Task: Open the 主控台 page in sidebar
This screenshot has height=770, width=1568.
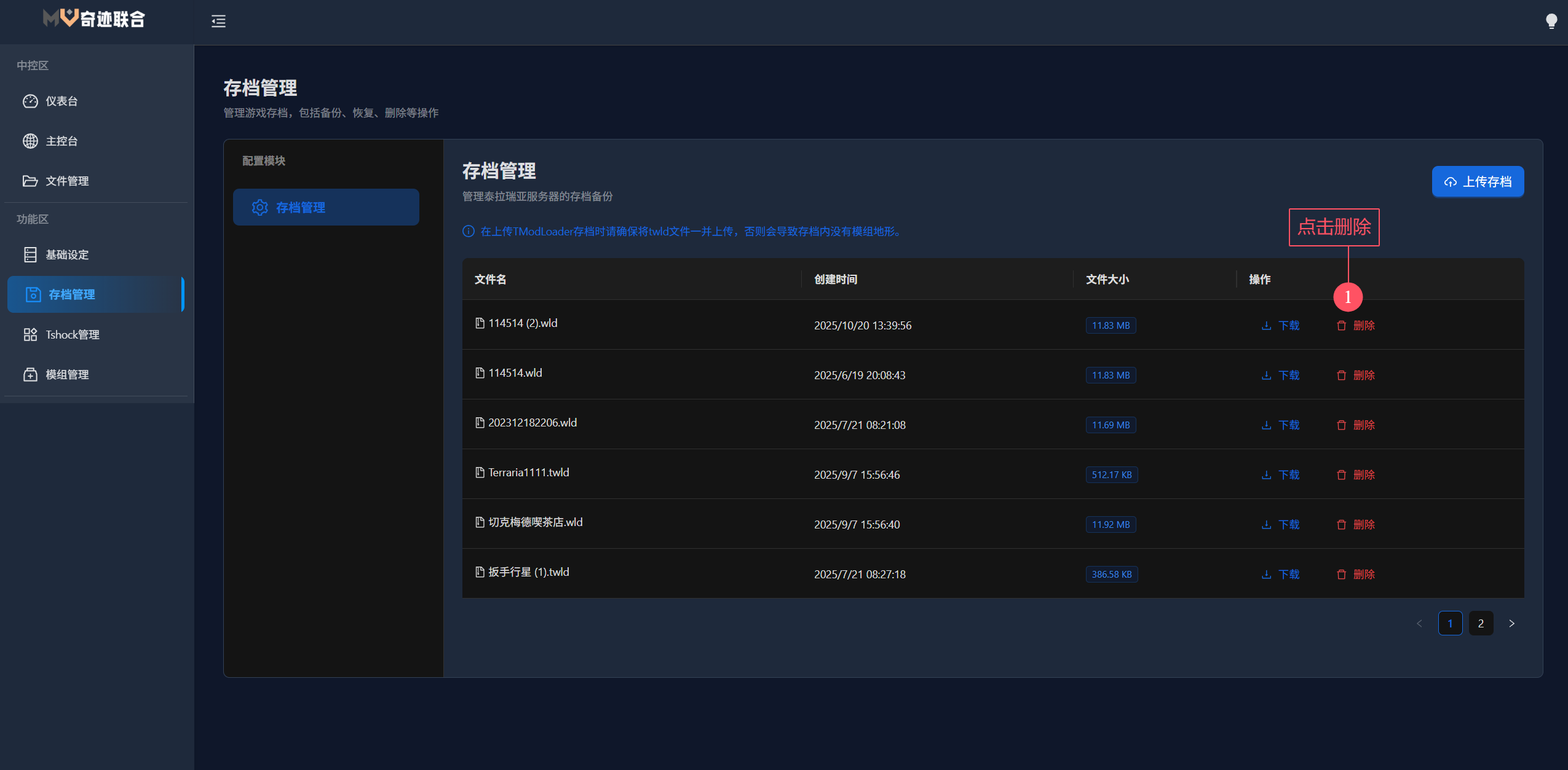Action: pyautogui.click(x=61, y=141)
